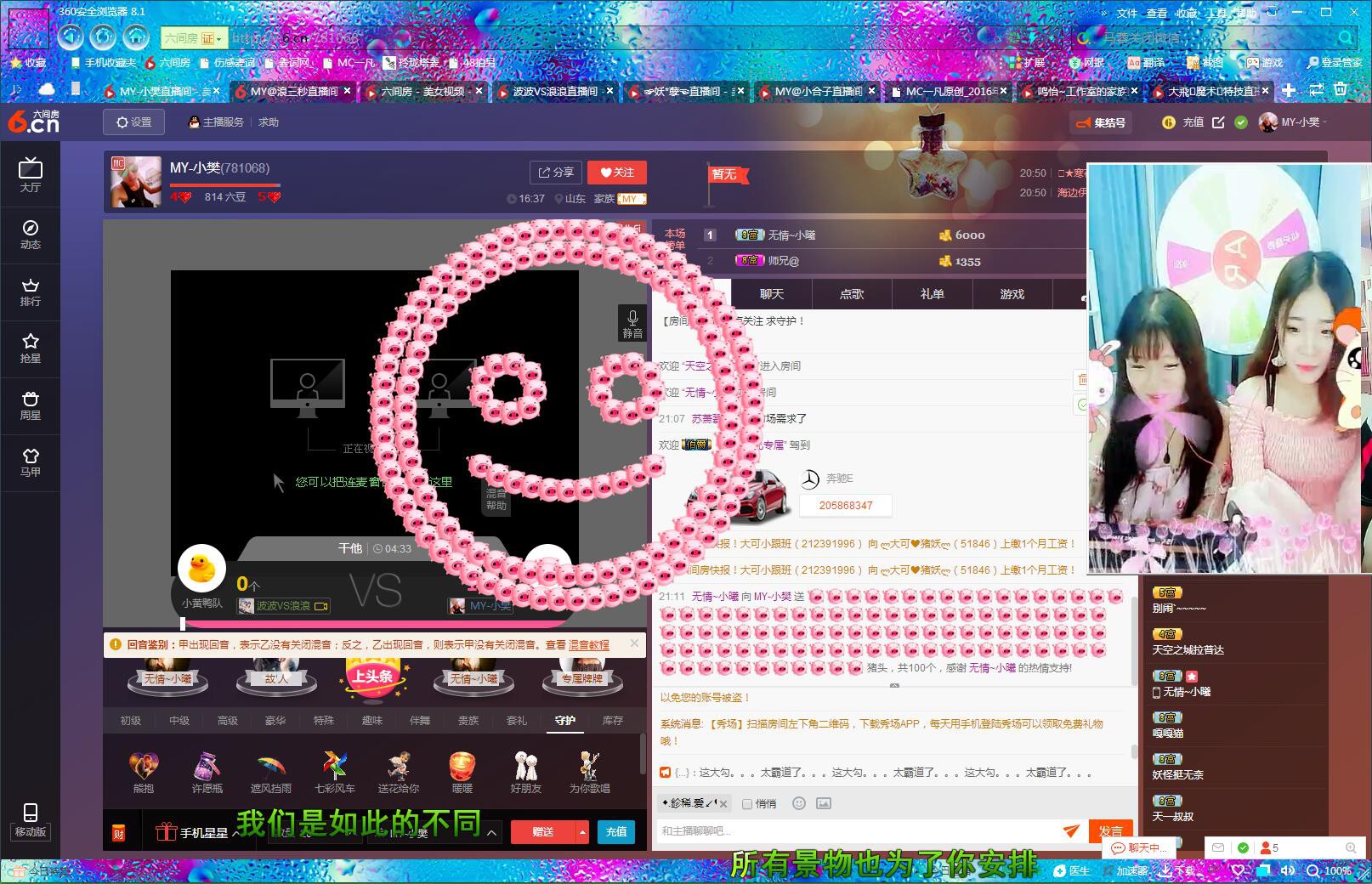The height and width of the screenshot is (884, 1372).
Task: Open the 六间房 证 address bar dropdown
Action: pyautogui.click(x=194, y=38)
